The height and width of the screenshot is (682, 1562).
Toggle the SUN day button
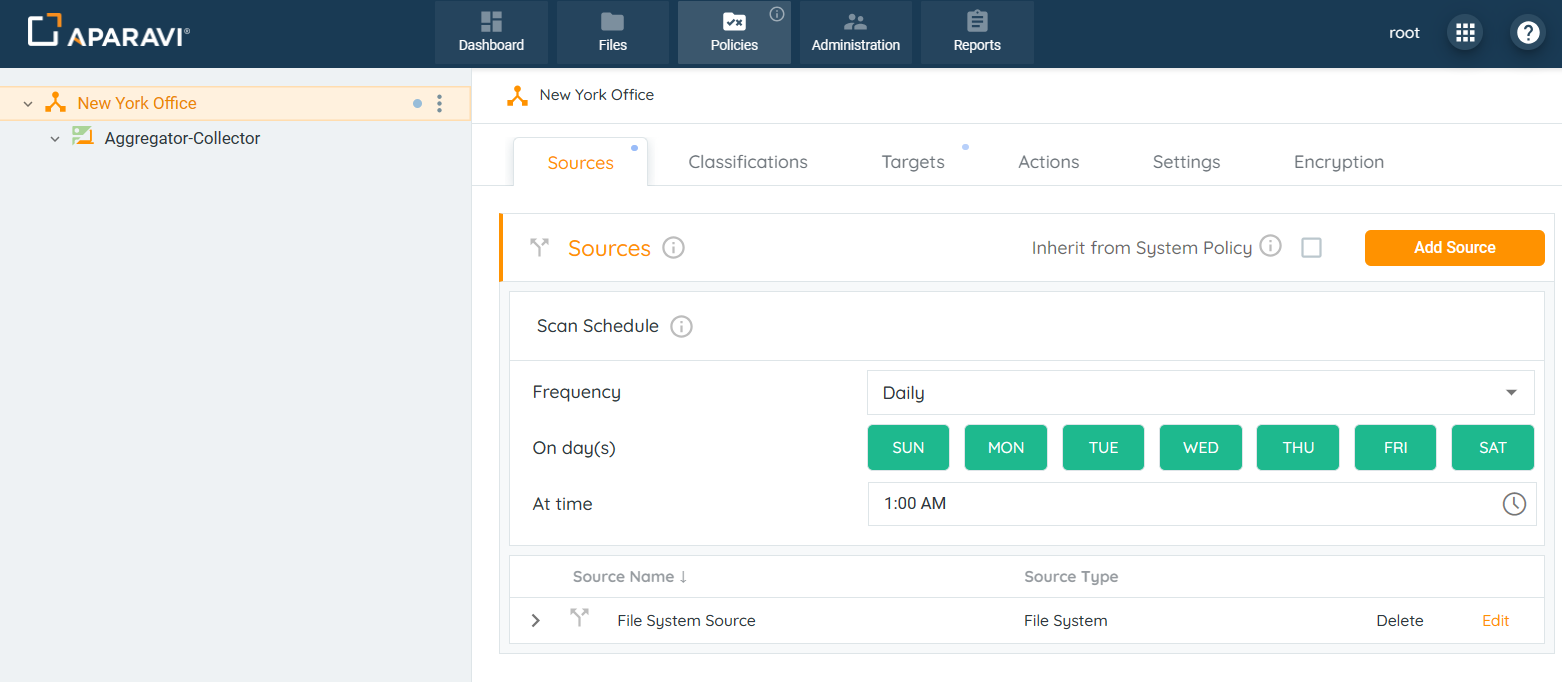click(x=908, y=448)
